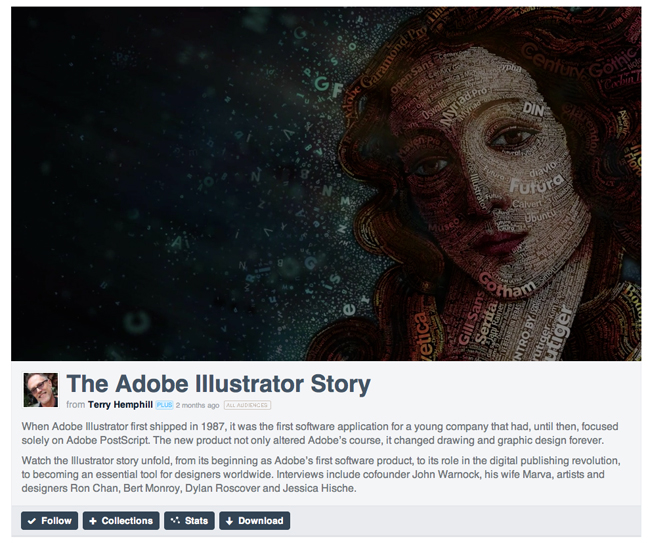
Task: Open Terry Hemphill's avatar photo
Action: tap(41, 390)
